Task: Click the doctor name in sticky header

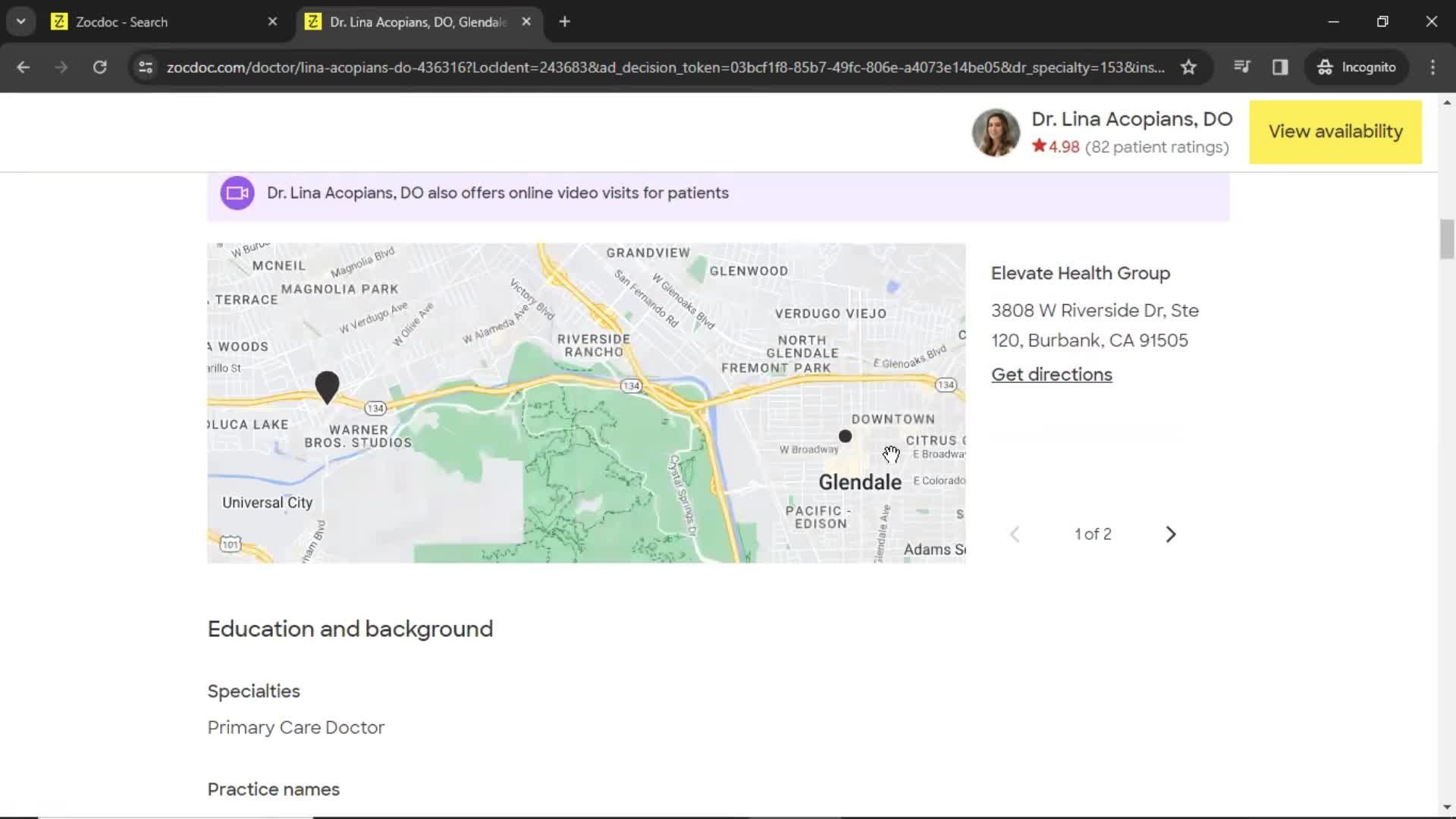Action: click(1131, 119)
